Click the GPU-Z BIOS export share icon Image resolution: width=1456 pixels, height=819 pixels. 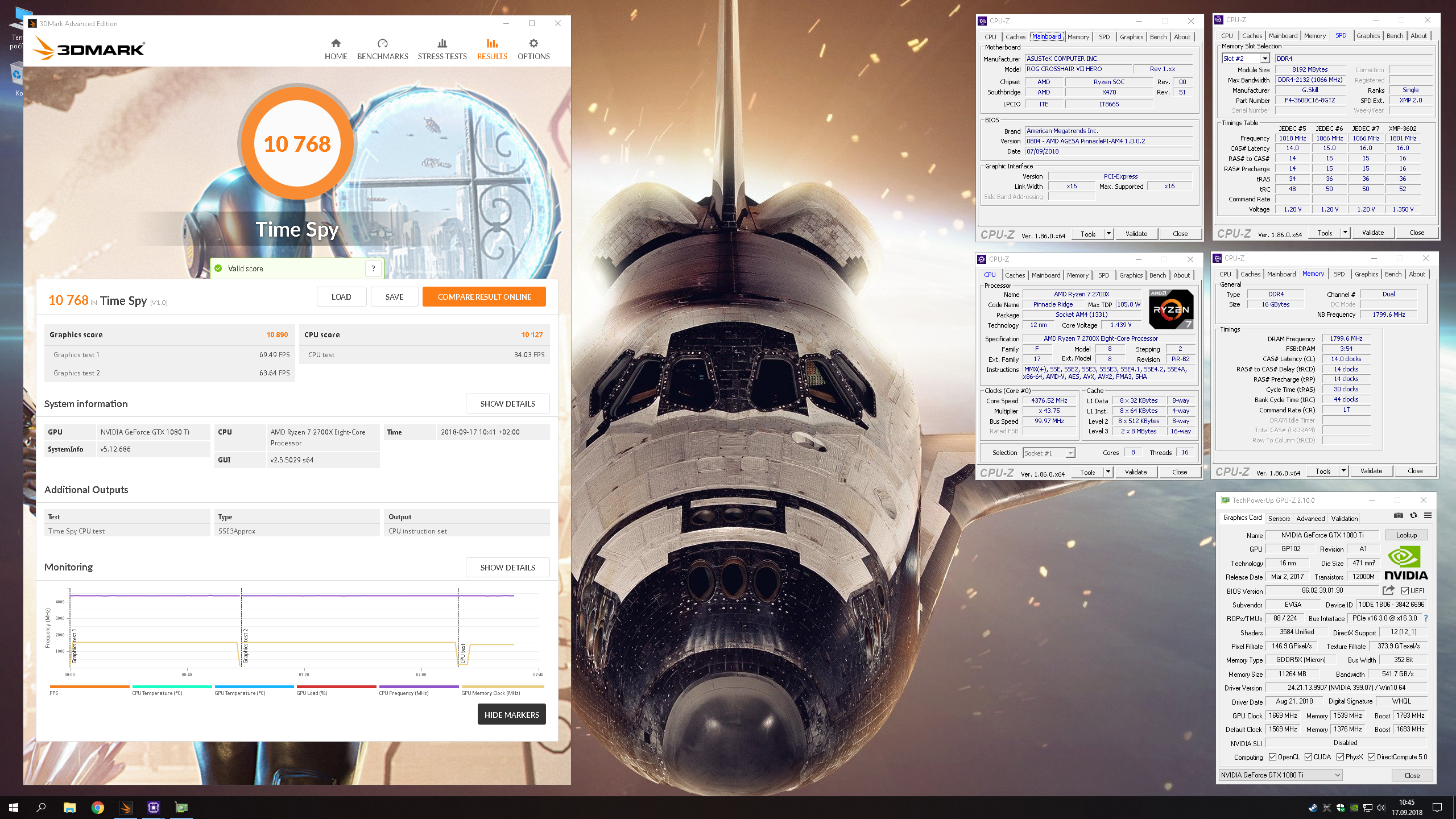(1388, 590)
